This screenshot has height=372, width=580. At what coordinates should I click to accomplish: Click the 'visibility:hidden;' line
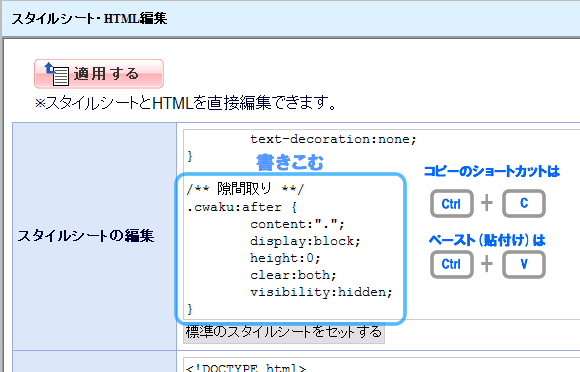click(x=321, y=292)
